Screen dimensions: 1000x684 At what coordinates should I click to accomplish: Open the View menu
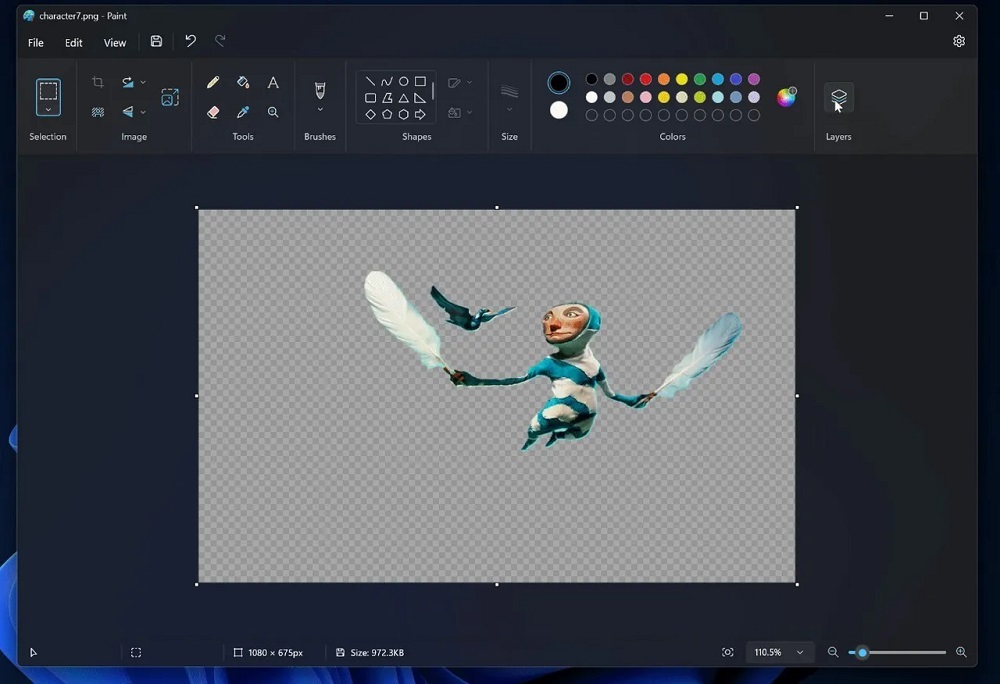(x=115, y=43)
